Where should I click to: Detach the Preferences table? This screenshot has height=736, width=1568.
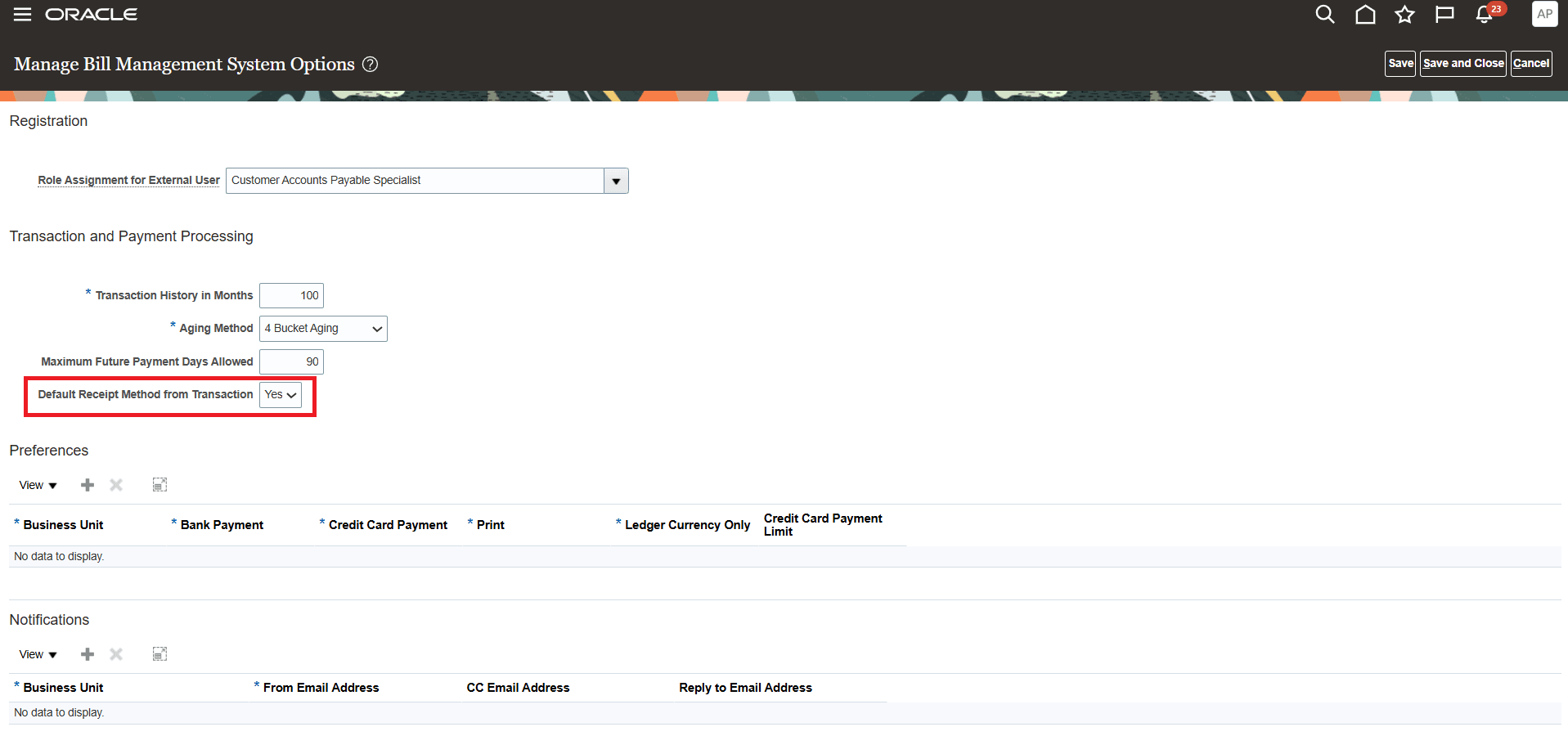coord(159,484)
